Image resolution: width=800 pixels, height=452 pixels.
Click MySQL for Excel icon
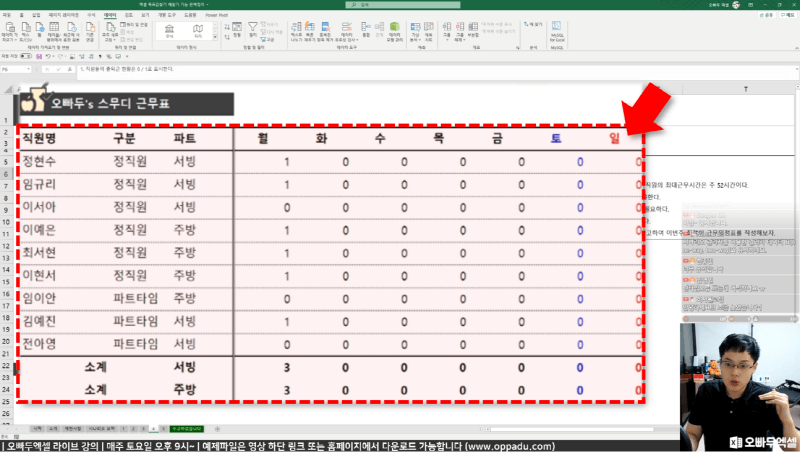[557, 32]
